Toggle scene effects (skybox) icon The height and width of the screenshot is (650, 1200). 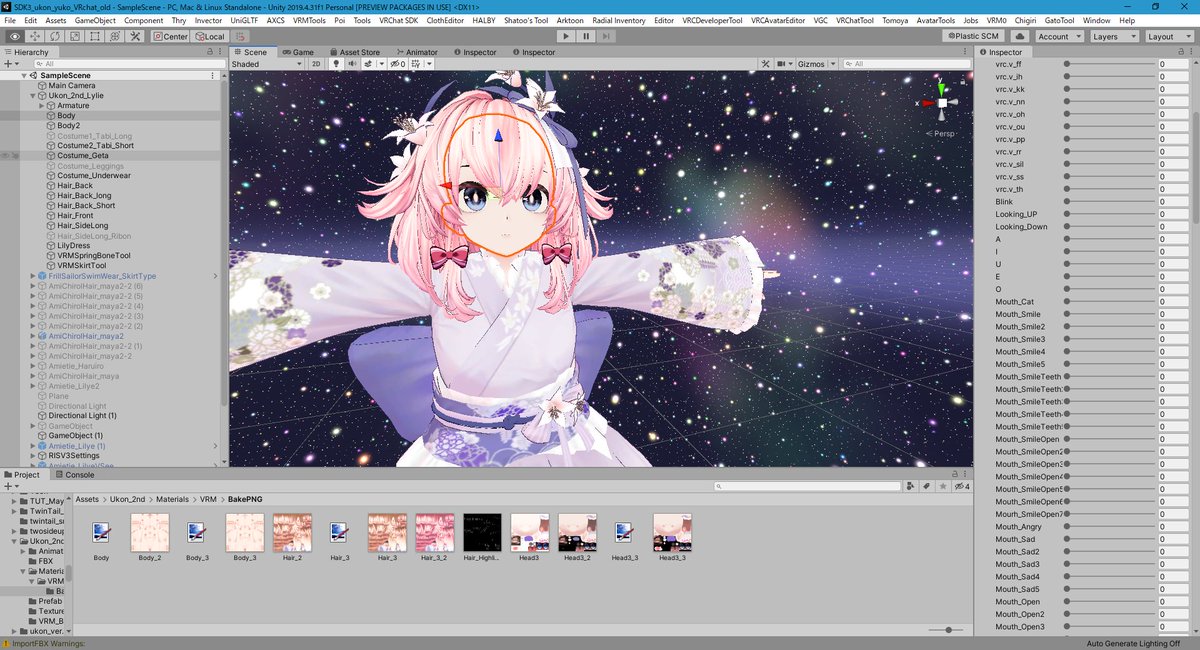coord(370,64)
